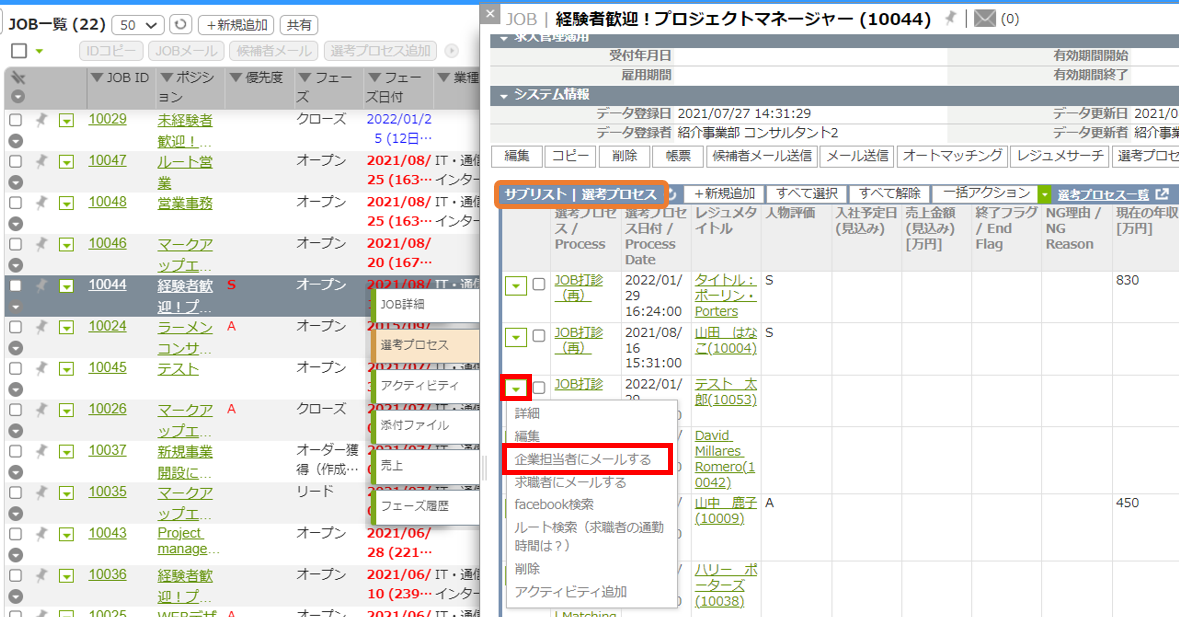The image size is (1179, 617).
Task: Click the round arrow icon under JOB 10029 checkbox
Action: coord(16,141)
